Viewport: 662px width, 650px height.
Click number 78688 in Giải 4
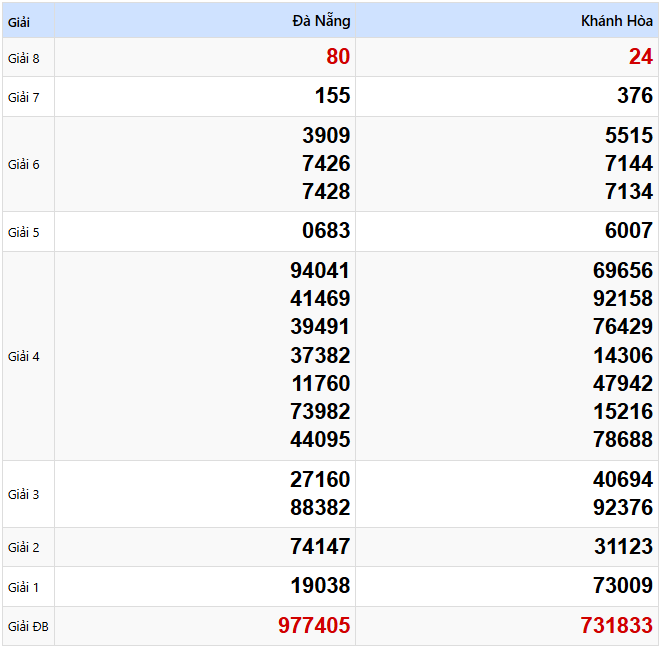click(x=622, y=439)
